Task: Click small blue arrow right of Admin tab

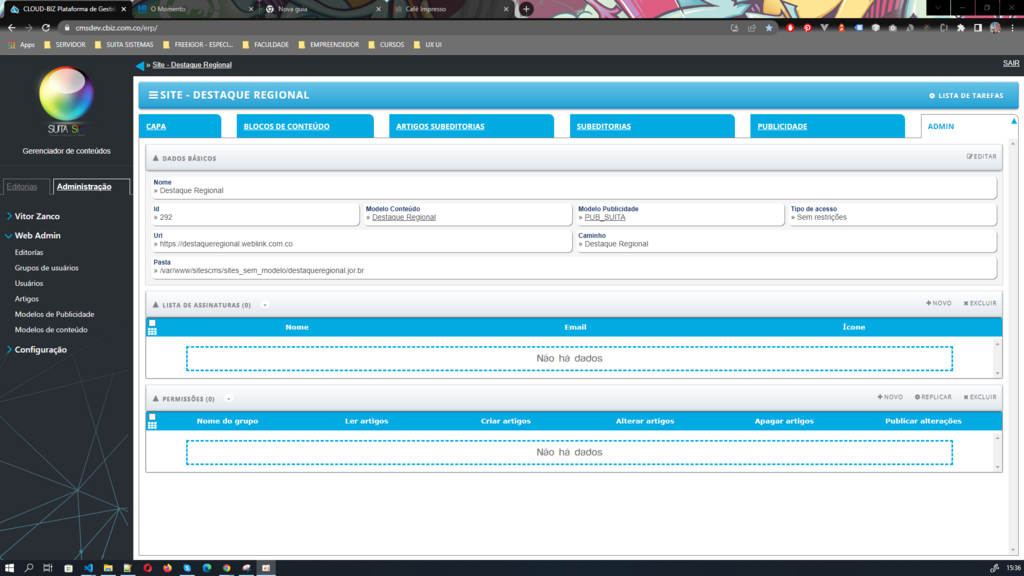Action: (x=1014, y=121)
